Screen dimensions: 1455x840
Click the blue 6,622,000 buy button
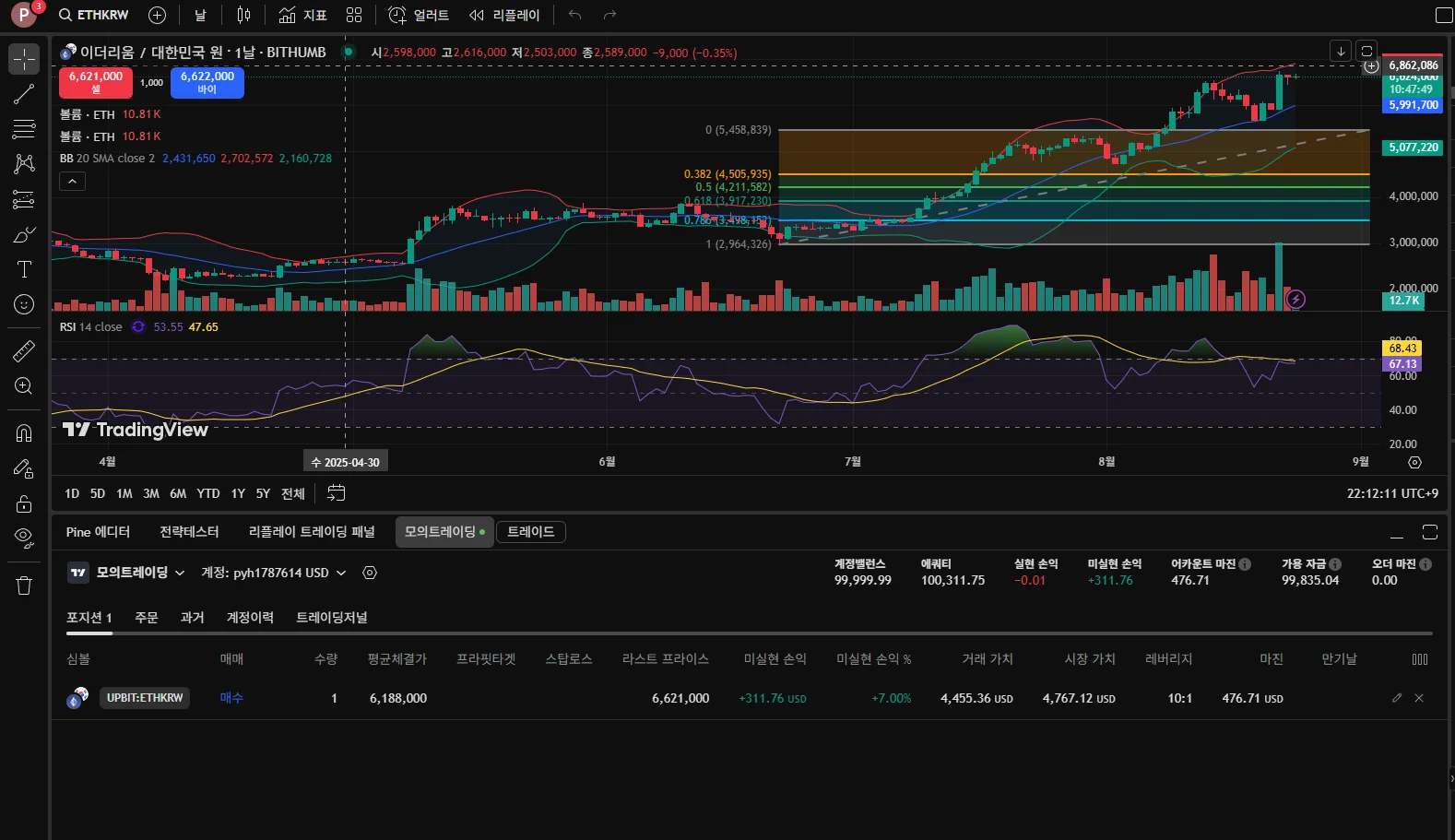207,82
